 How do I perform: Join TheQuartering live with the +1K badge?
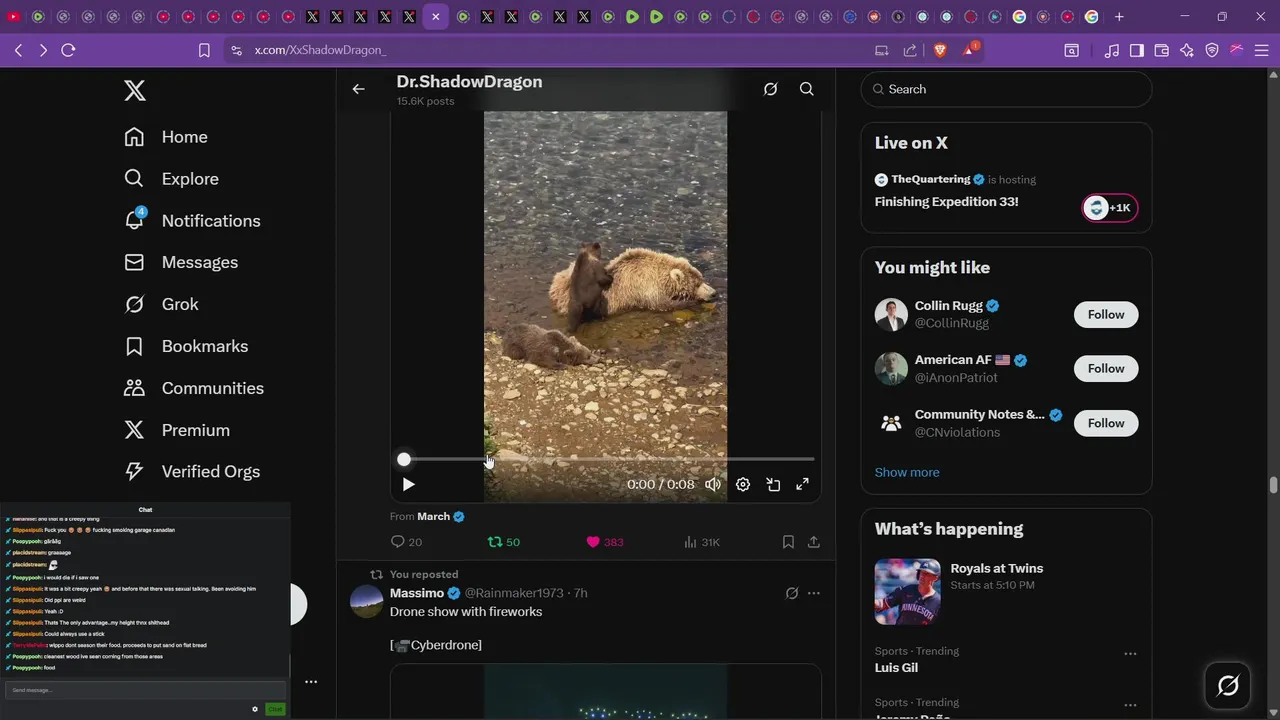click(x=1110, y=208)
